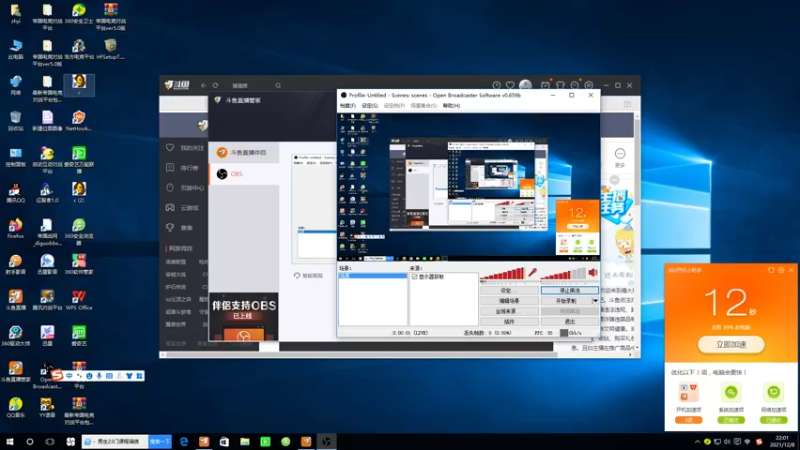Open the Douyu user avatar
The height and width of the screenshot is (450, 800).
click(x=526, y=85)
